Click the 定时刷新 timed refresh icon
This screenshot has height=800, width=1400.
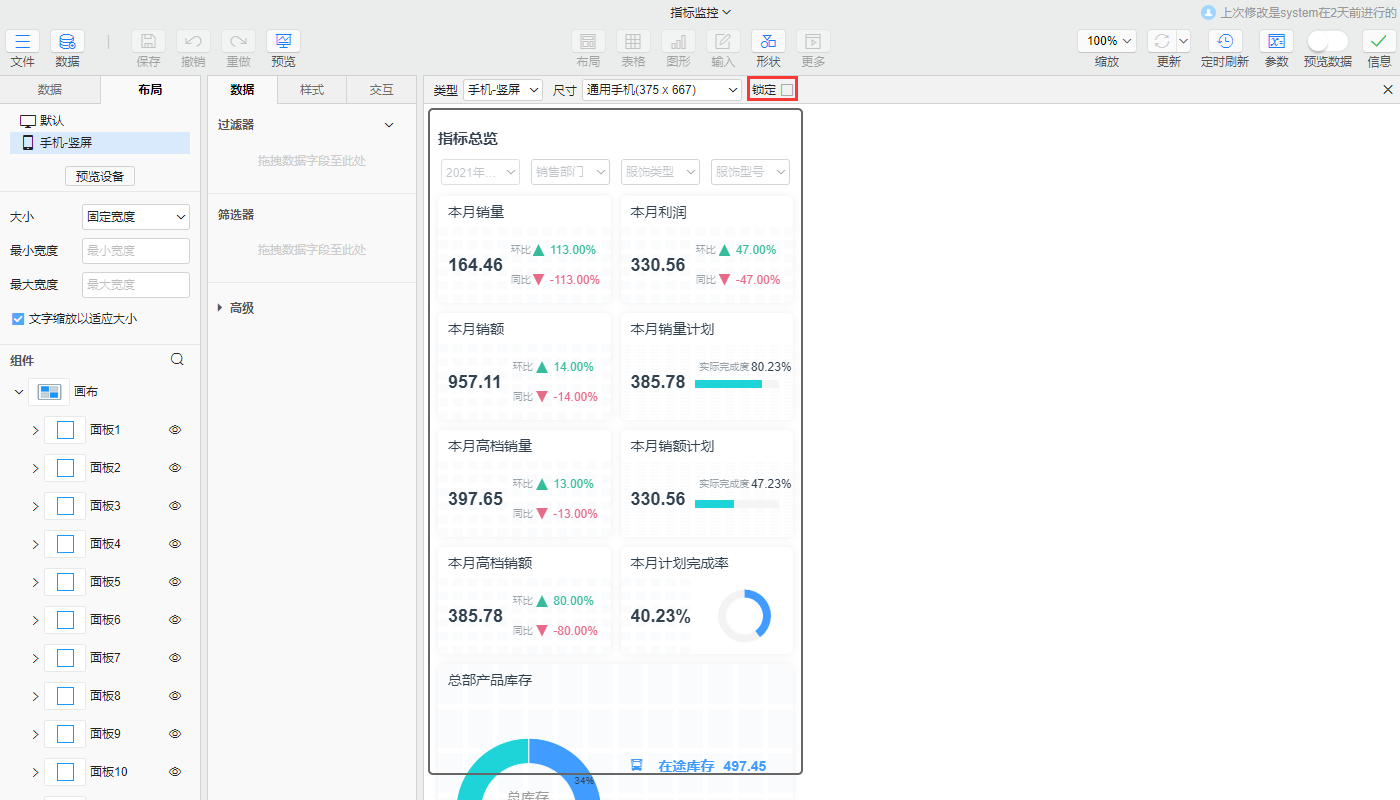[1224, 42]
